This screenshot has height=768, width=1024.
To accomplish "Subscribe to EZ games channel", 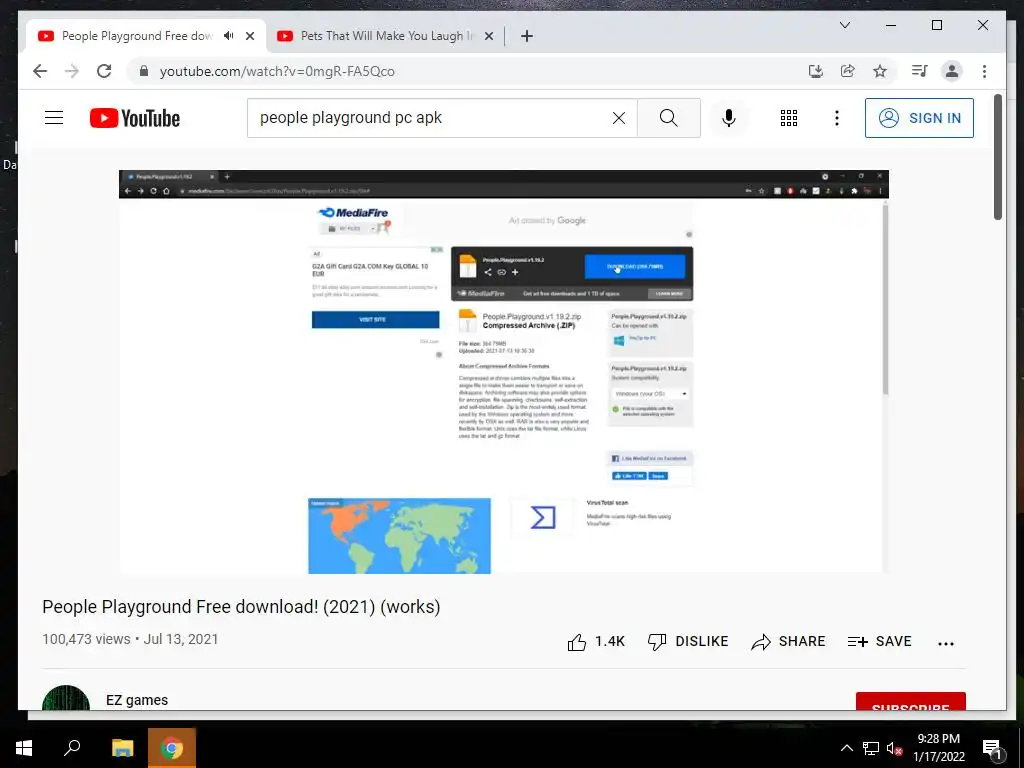I will (910, 701).
